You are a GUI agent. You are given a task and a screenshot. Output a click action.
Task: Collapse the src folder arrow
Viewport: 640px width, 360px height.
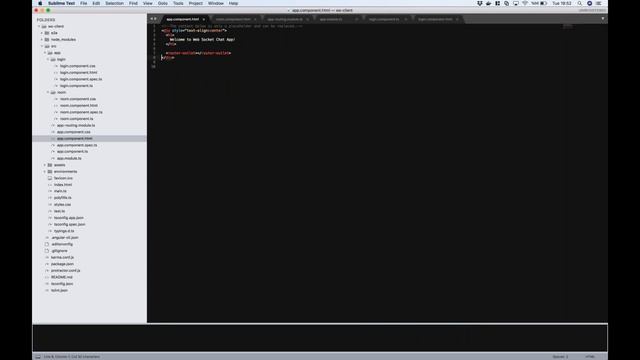42,46
